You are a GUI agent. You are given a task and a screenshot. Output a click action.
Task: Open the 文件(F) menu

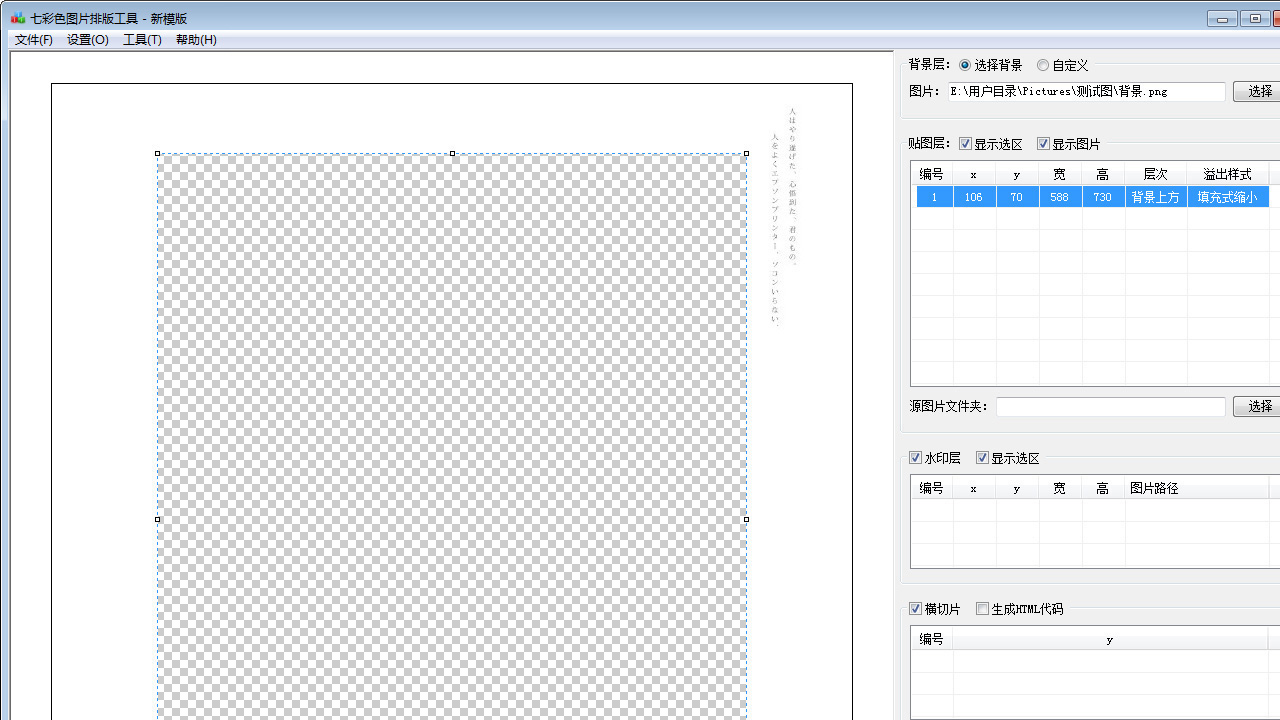point(33,40)
